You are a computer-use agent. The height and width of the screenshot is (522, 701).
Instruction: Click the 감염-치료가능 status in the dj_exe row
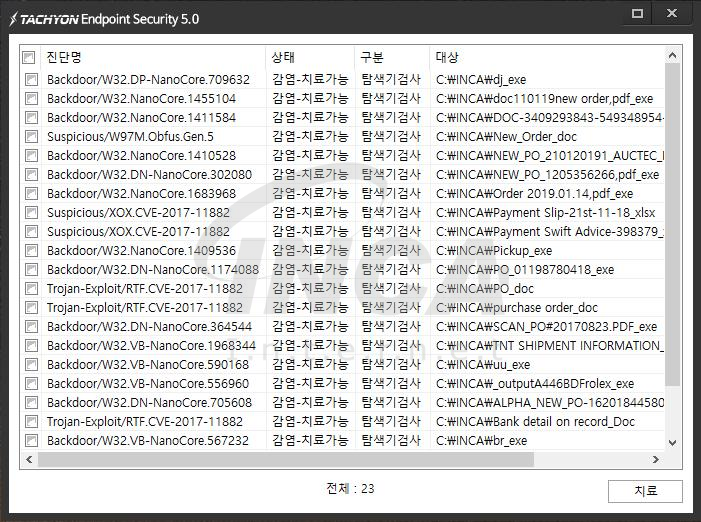point(310,80)
